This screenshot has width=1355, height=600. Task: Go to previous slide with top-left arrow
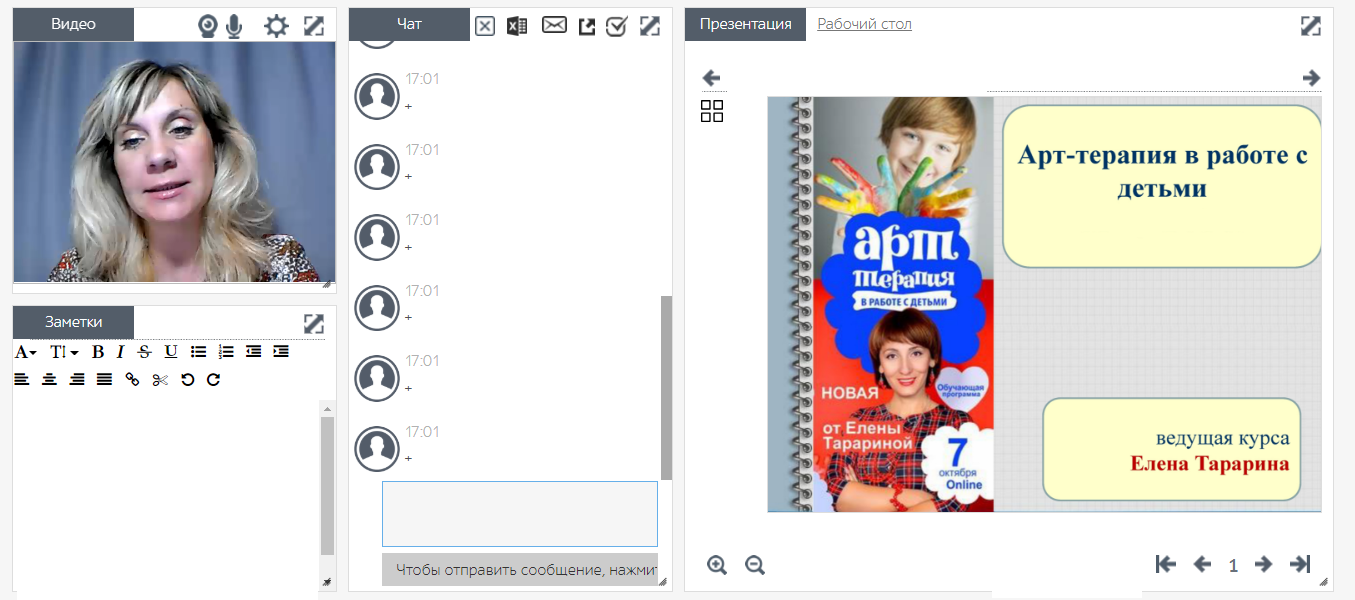coord(712,78)
